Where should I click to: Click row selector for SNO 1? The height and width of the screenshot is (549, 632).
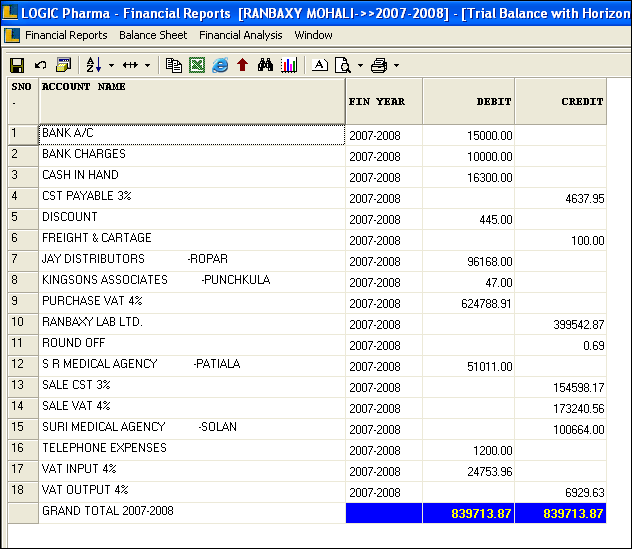pyautogui.click(x=23, y=135)
